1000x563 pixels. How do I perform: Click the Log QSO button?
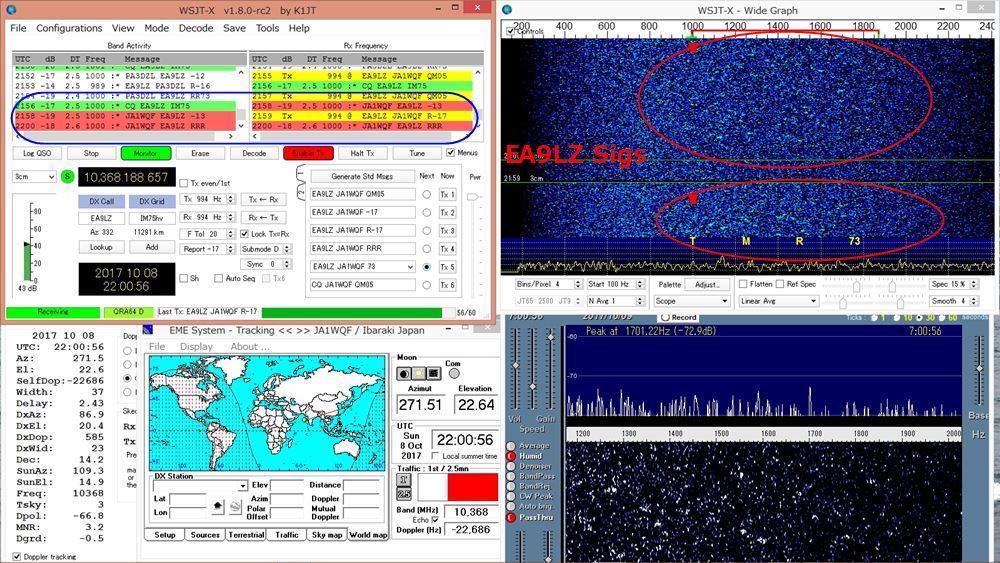[37, 153]
